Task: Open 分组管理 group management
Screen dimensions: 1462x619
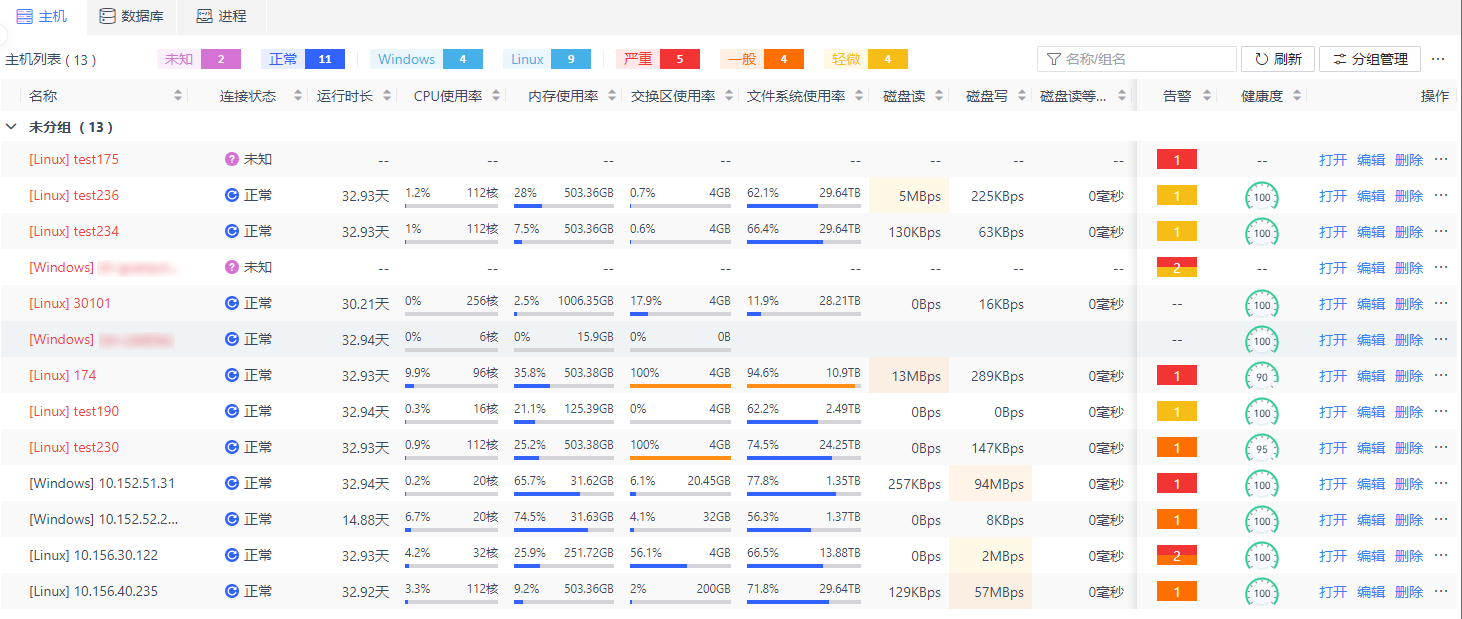Action: pyautogui.click(x=1370, y=59)
